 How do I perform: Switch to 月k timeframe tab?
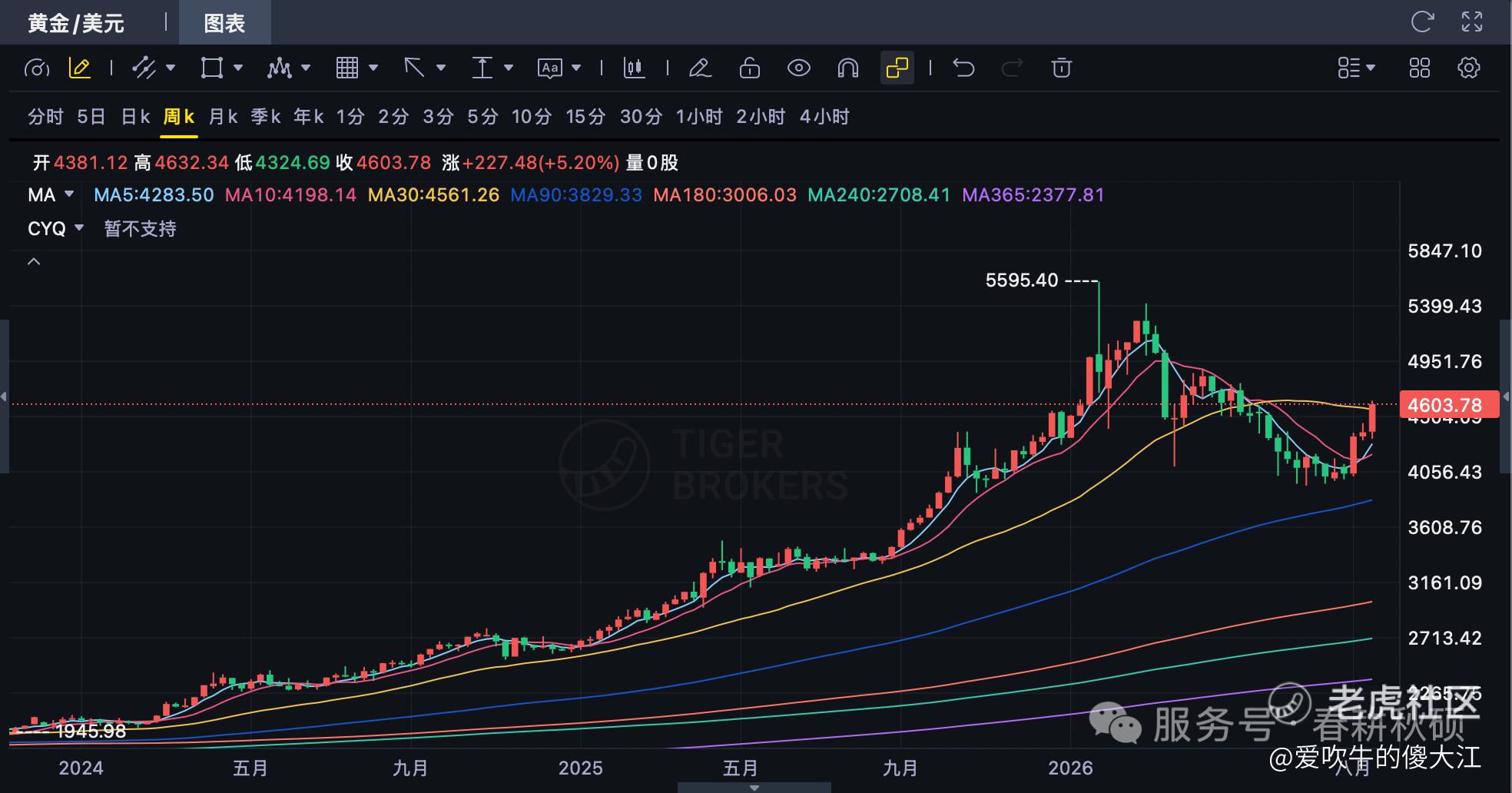coord(223,117)
